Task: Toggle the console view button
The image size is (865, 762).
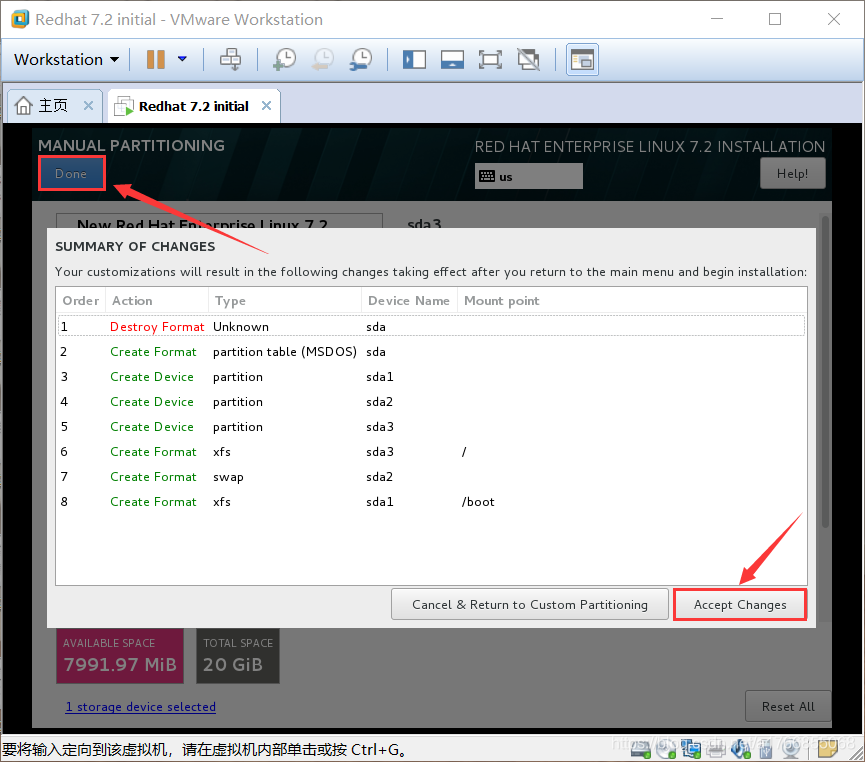Action: coord(582,59)
